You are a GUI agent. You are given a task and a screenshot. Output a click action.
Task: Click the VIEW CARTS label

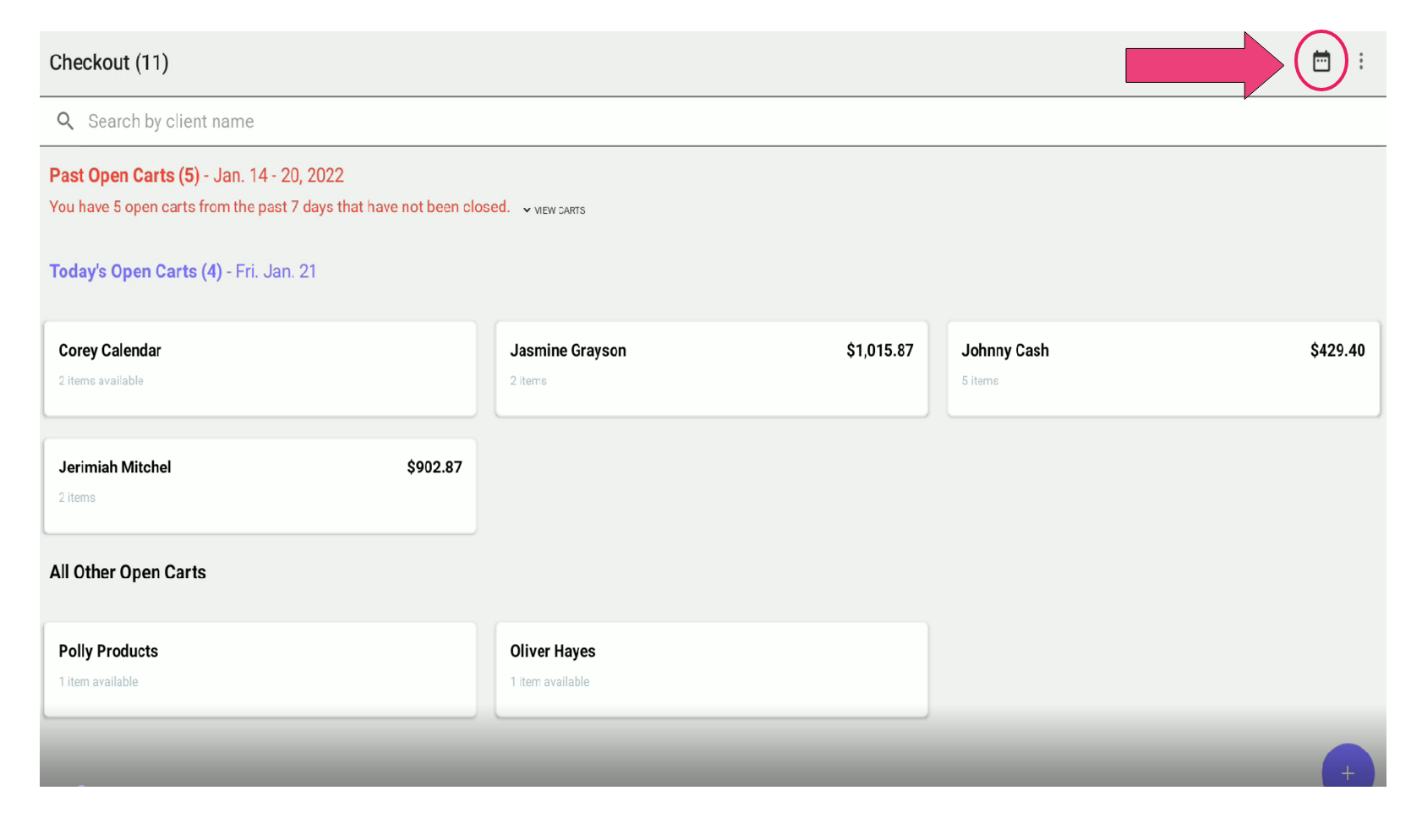tap(560, 210)
